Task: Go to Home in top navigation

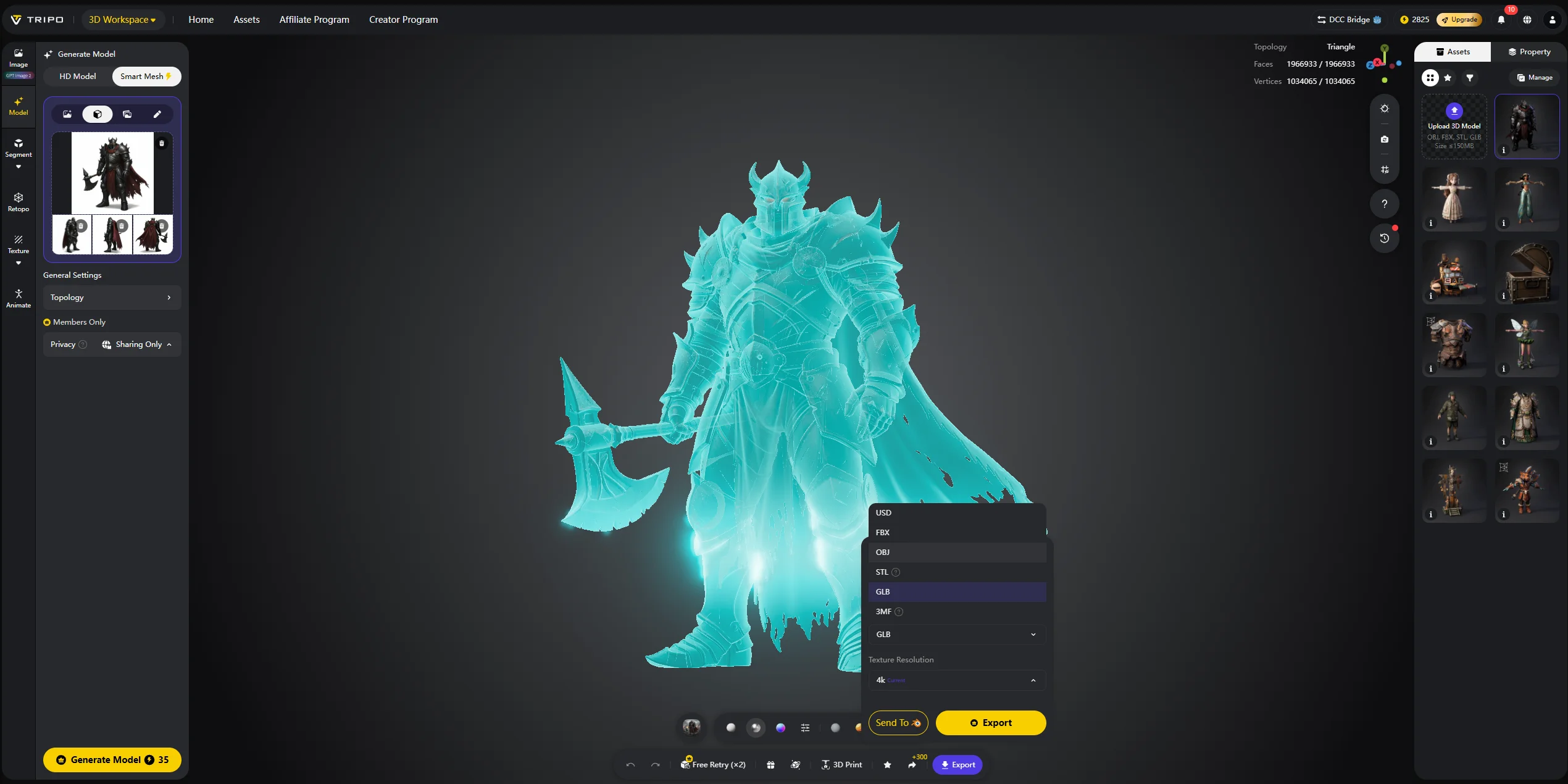Action: click(201, 20)
